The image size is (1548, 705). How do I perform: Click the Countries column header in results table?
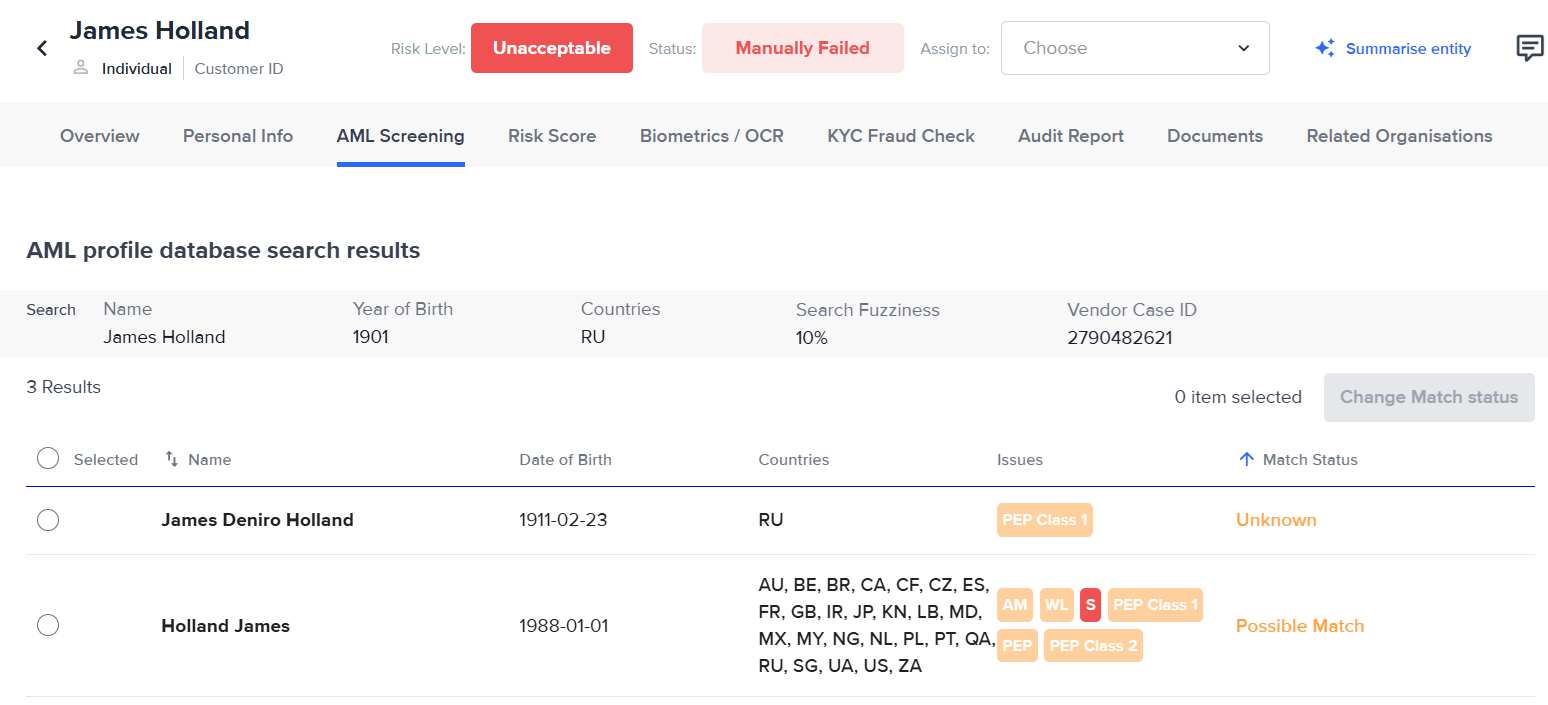(794, 459)
